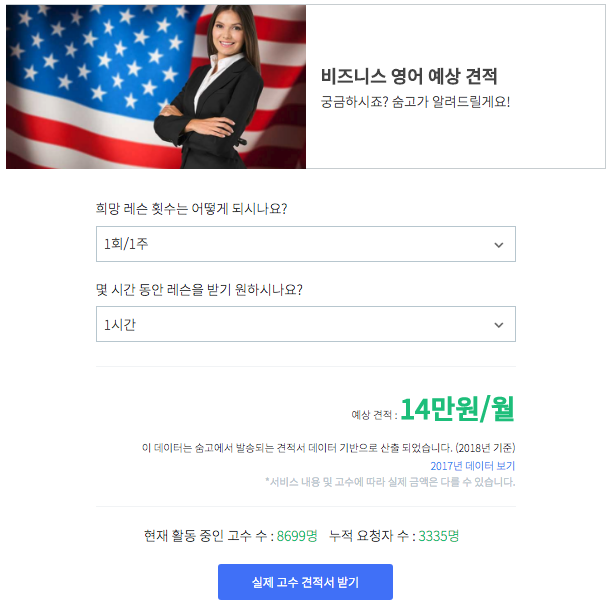
Task: Click the 희망 레슨 횟수는 어떻게 되시나요? label
Action: pyautogui.click(x=191, y=208)
